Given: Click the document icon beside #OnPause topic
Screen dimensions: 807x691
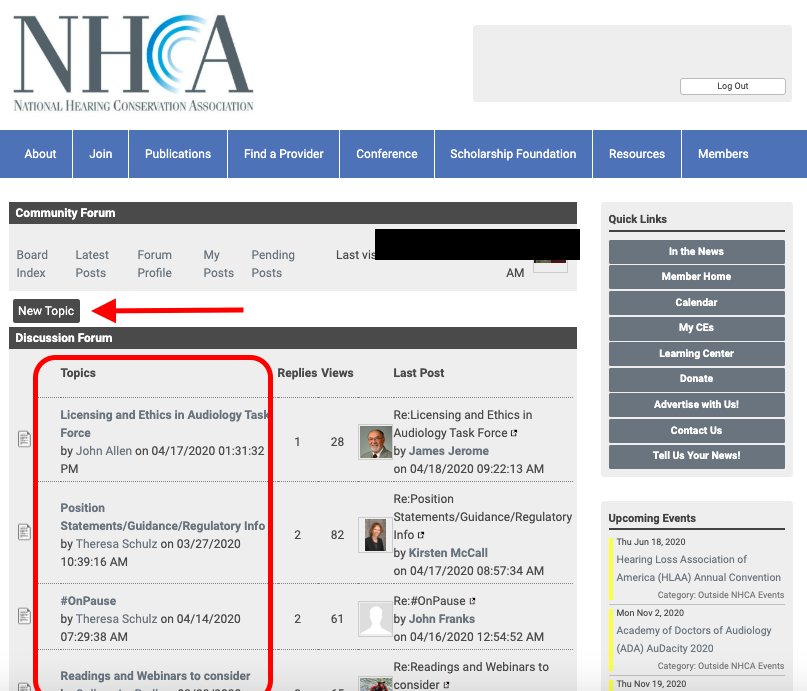Looking at the screenshot, I should coord(24,616).
